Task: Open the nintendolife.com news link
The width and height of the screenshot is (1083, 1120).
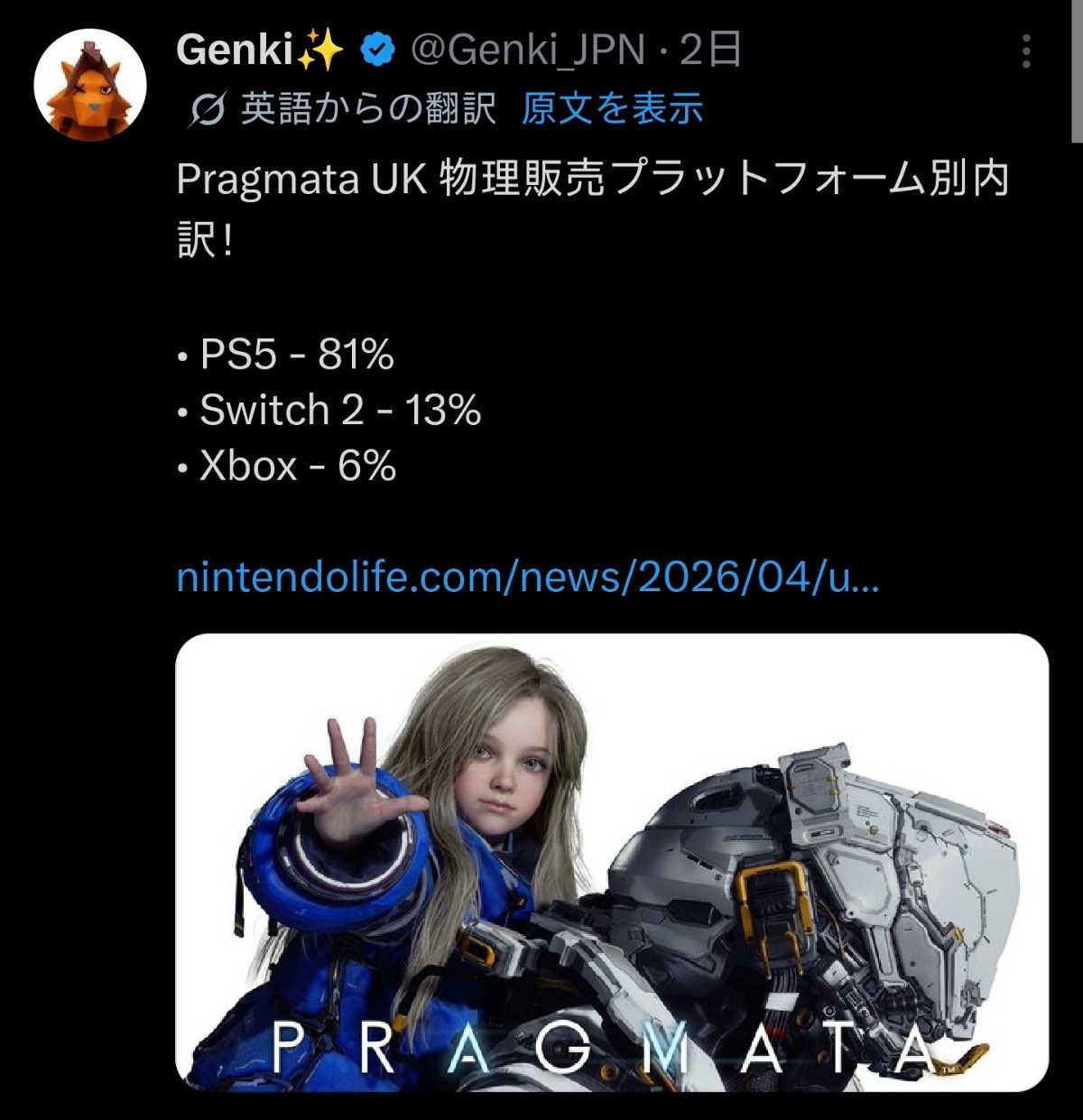Action: (x=527, y=577)
